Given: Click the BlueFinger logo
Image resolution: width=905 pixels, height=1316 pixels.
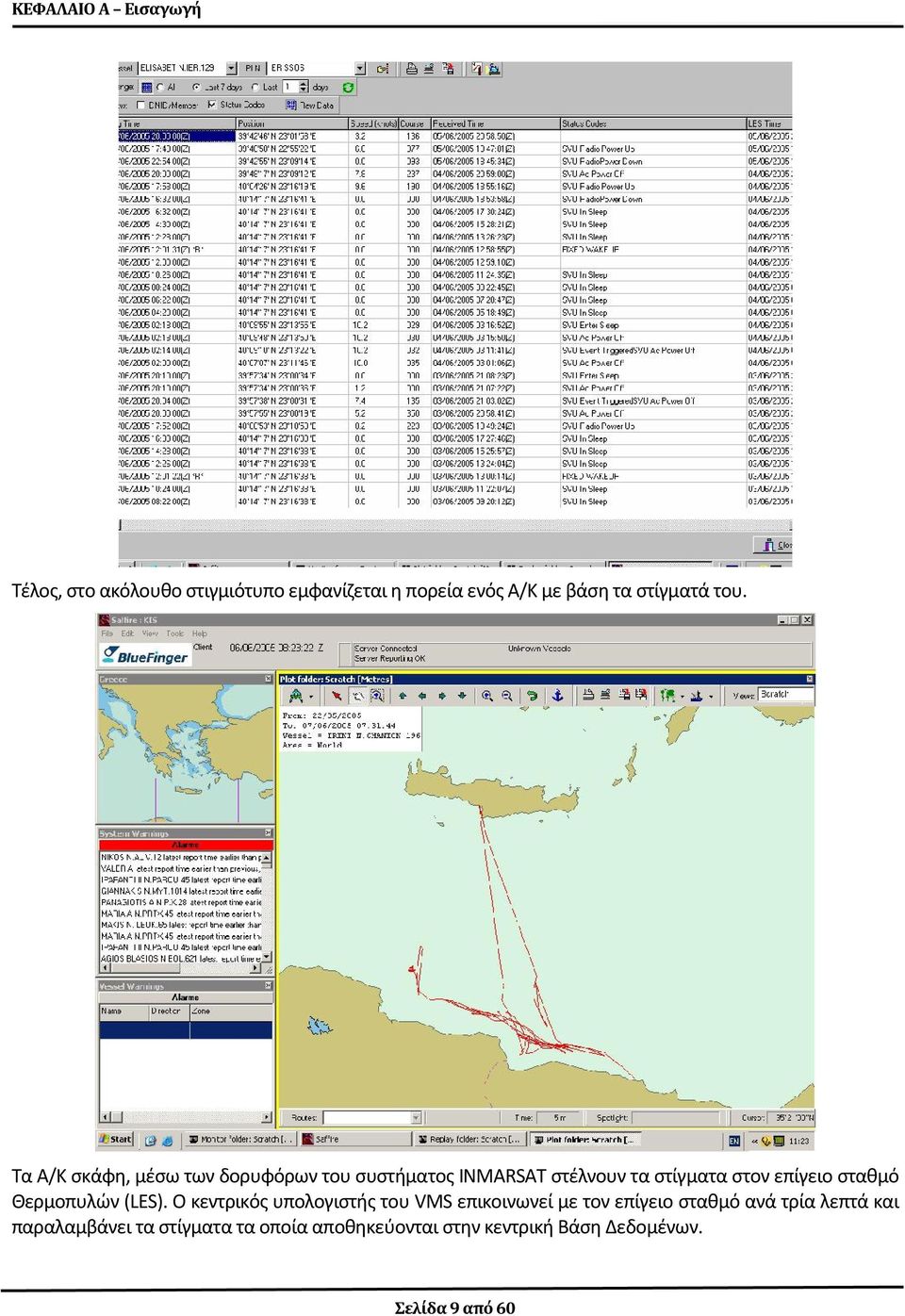Looking at the screenshot, I should [146, 656].
